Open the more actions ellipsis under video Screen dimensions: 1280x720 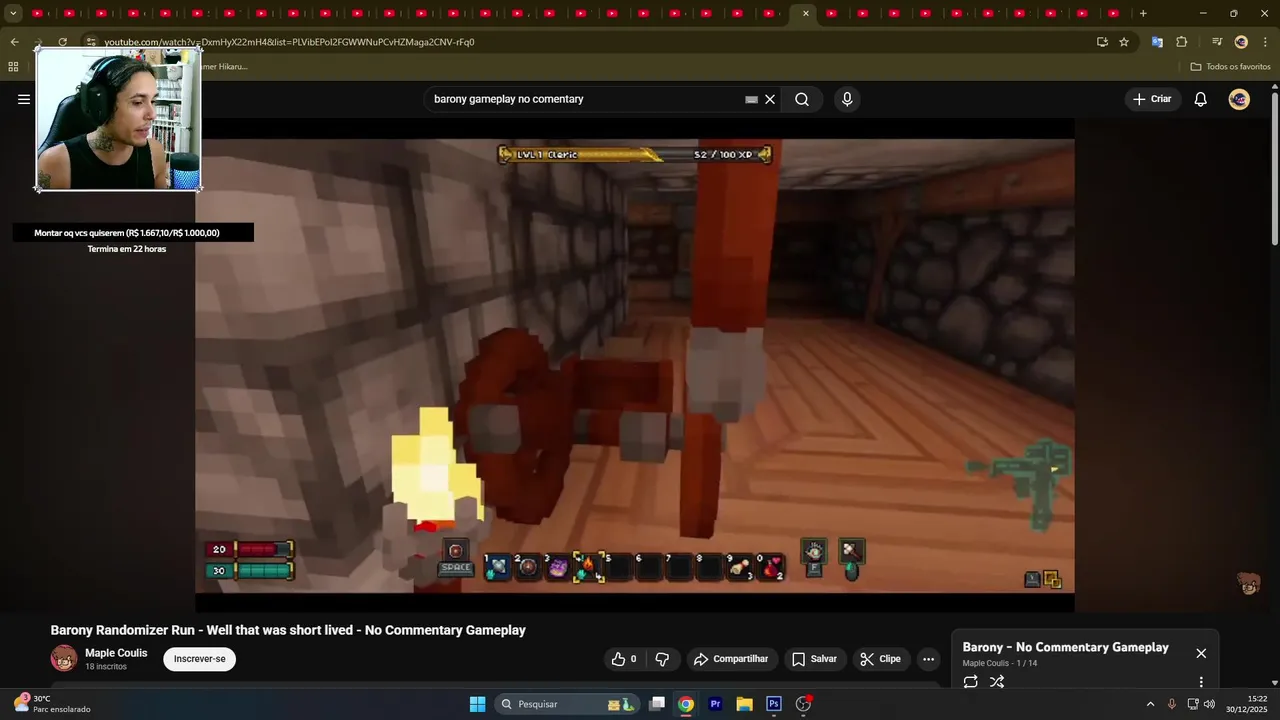point(929,659)
